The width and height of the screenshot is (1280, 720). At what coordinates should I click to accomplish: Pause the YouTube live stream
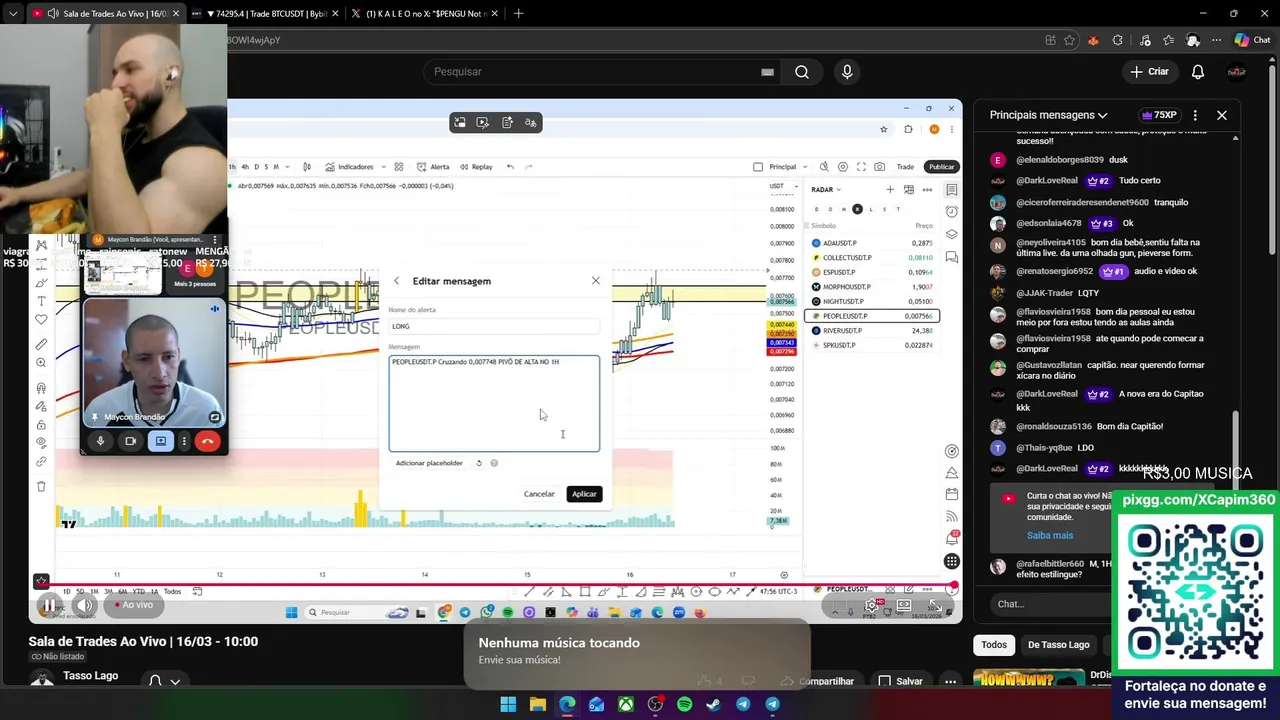48,605
